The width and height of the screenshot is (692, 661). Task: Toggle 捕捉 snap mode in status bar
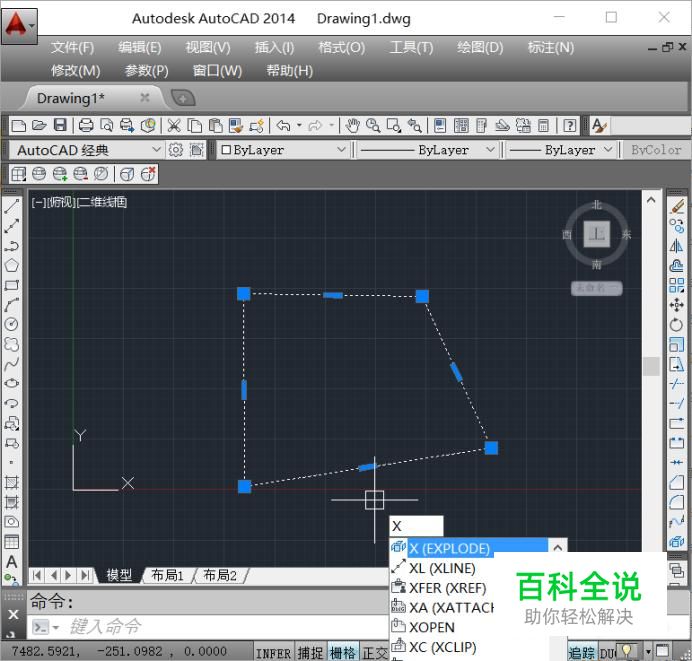[311, 653]
